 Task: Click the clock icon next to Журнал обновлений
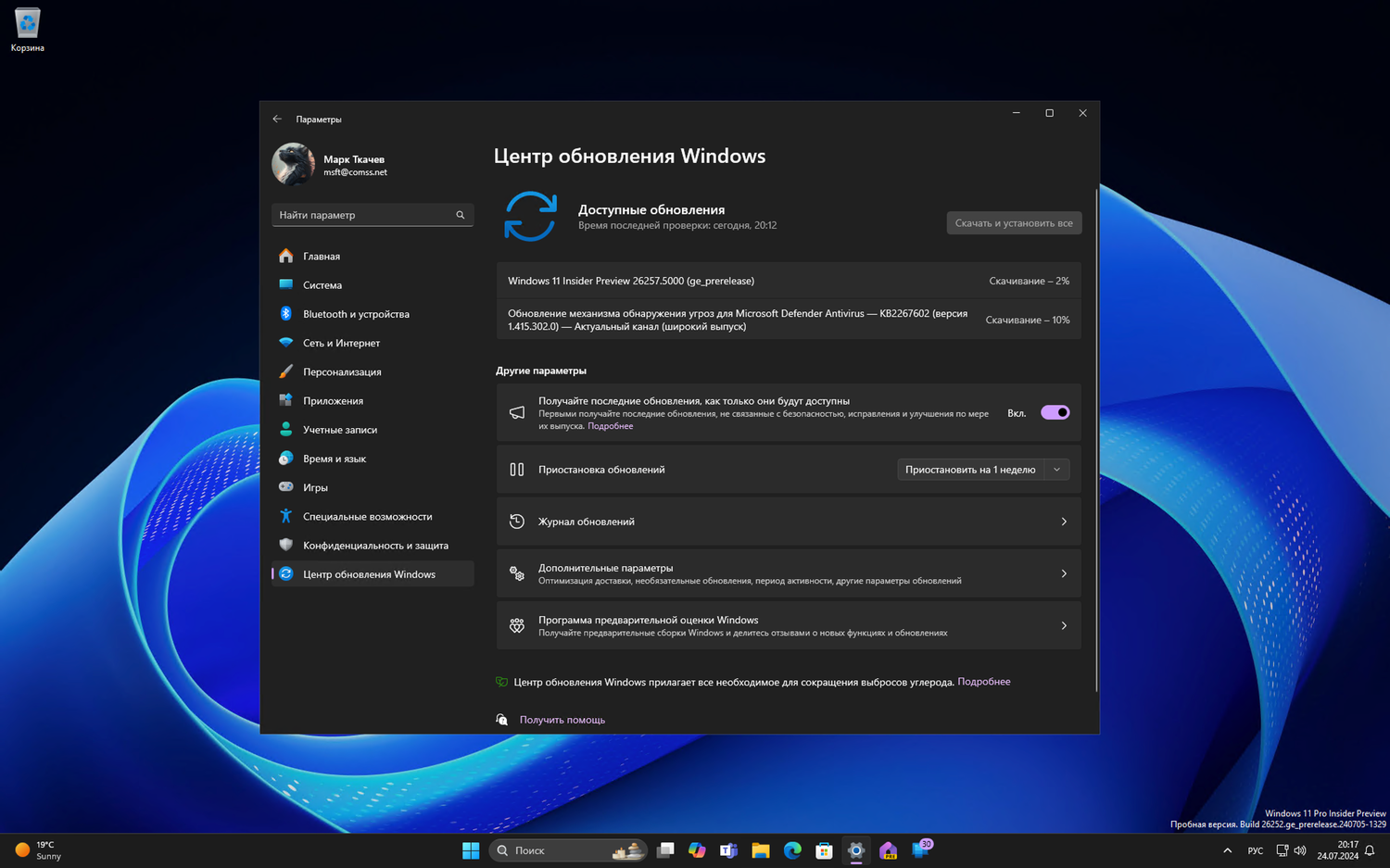click(x=516, y=521)
